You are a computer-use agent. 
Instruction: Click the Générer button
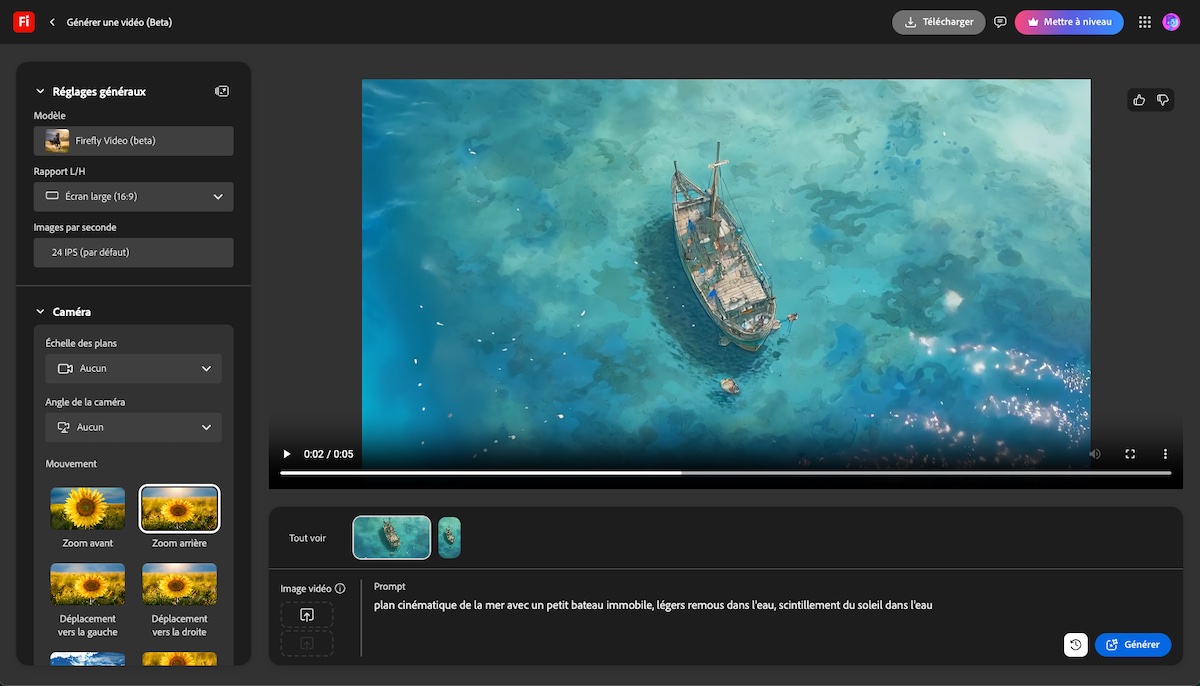[x=1132, y=645]
